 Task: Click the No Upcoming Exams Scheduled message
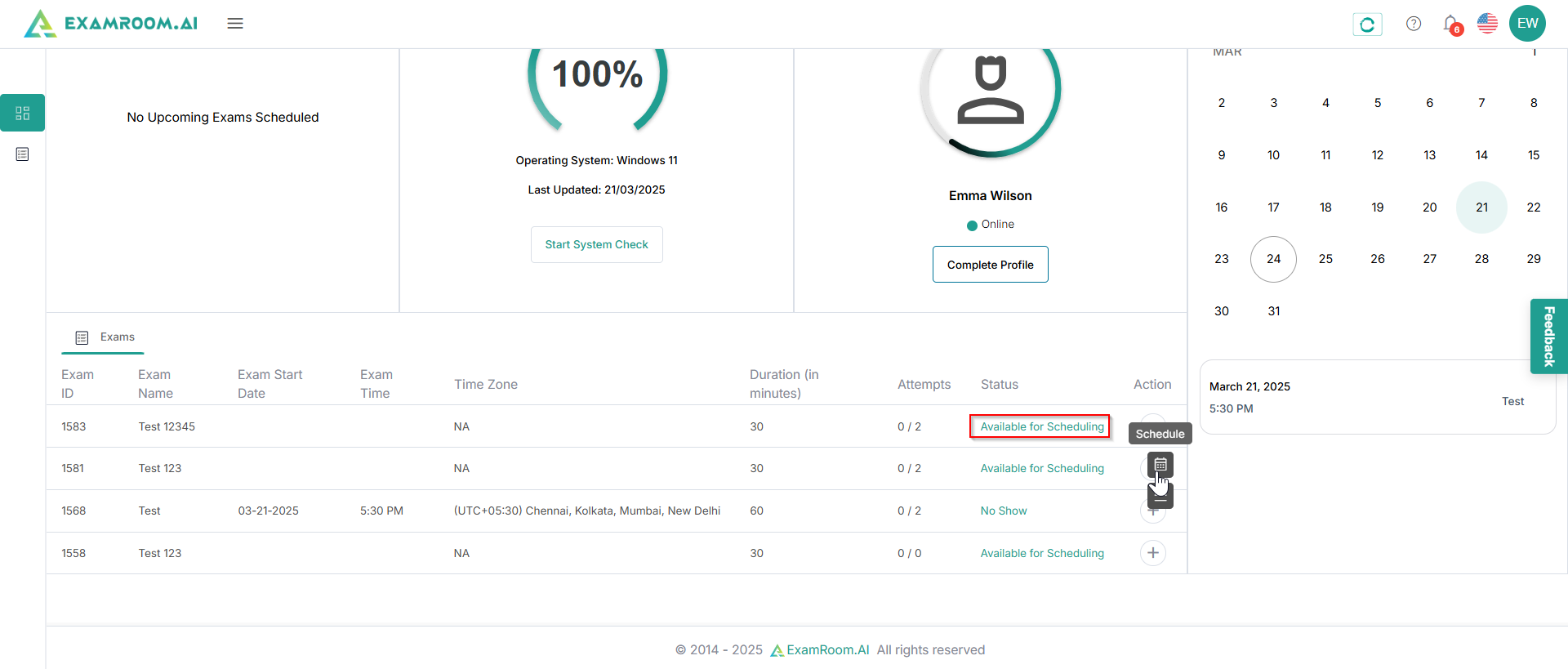(x=223, y=118)
